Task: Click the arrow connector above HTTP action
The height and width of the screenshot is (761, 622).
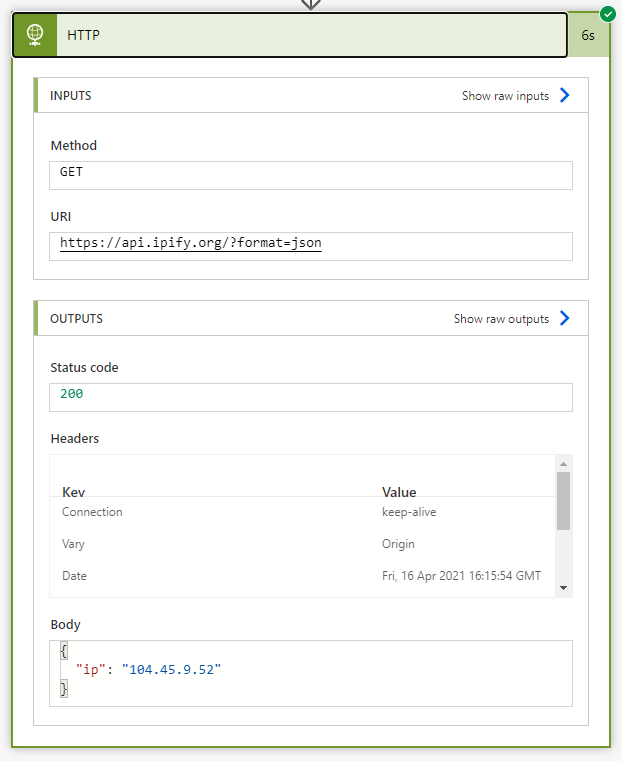Action: point(311,4)
